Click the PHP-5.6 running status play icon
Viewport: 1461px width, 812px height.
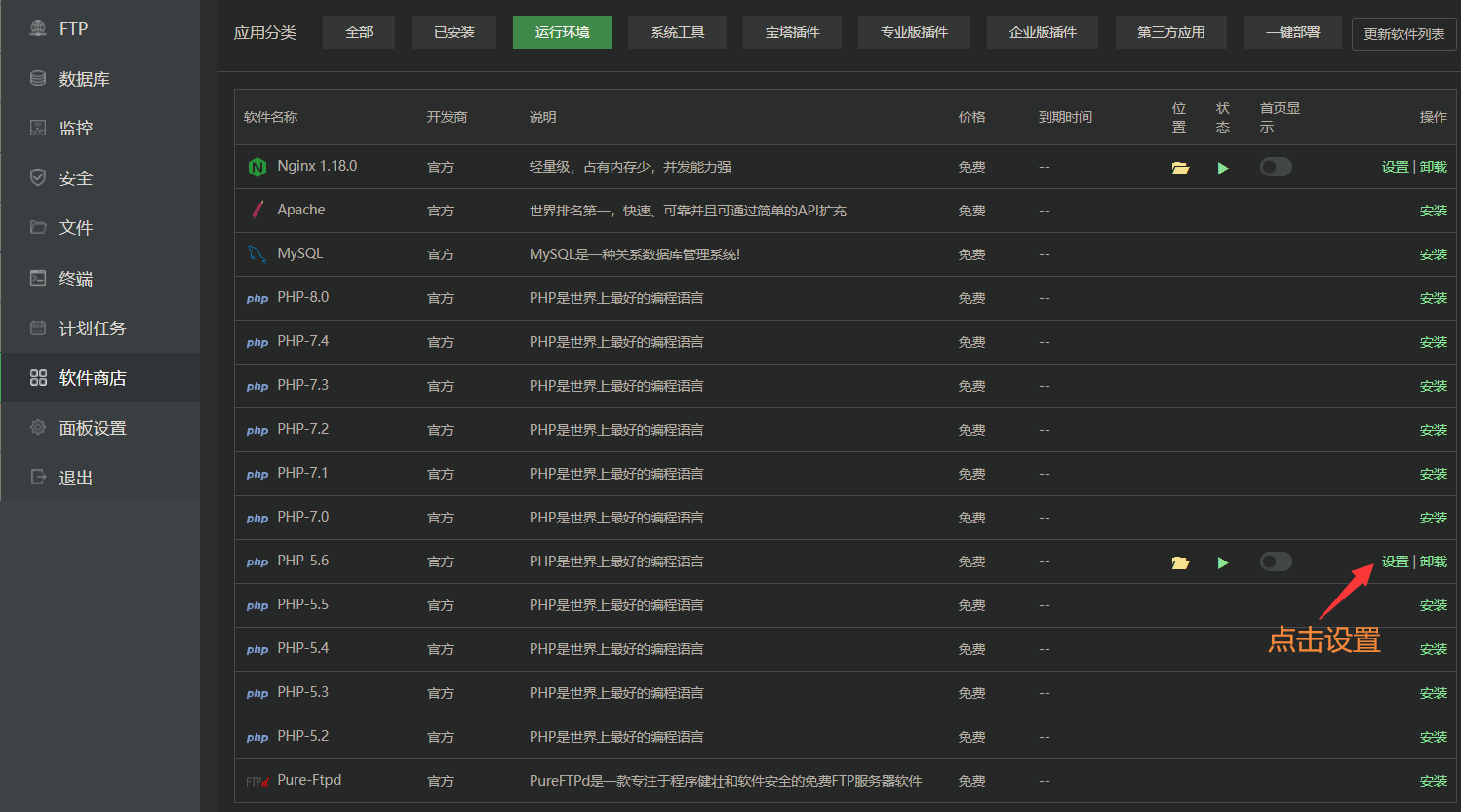pyautogui.click(x=1223, y=562)
